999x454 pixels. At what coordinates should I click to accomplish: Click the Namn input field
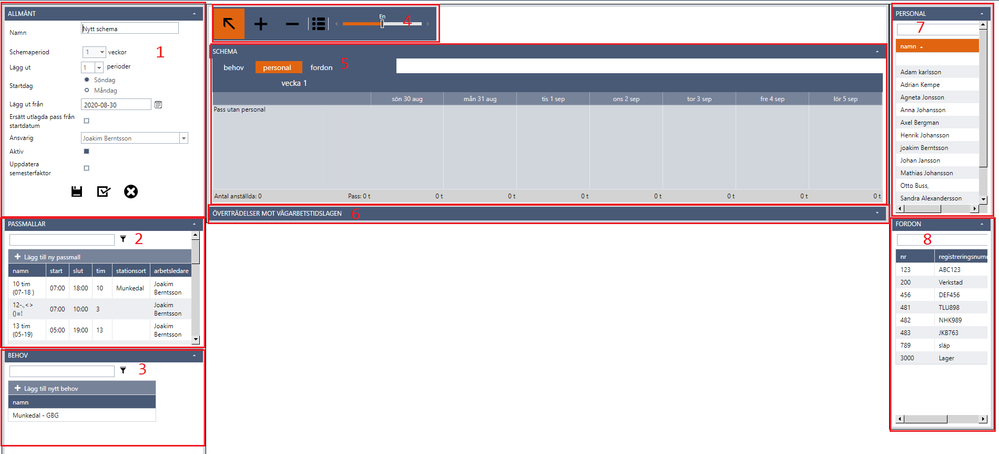(130, 29)
